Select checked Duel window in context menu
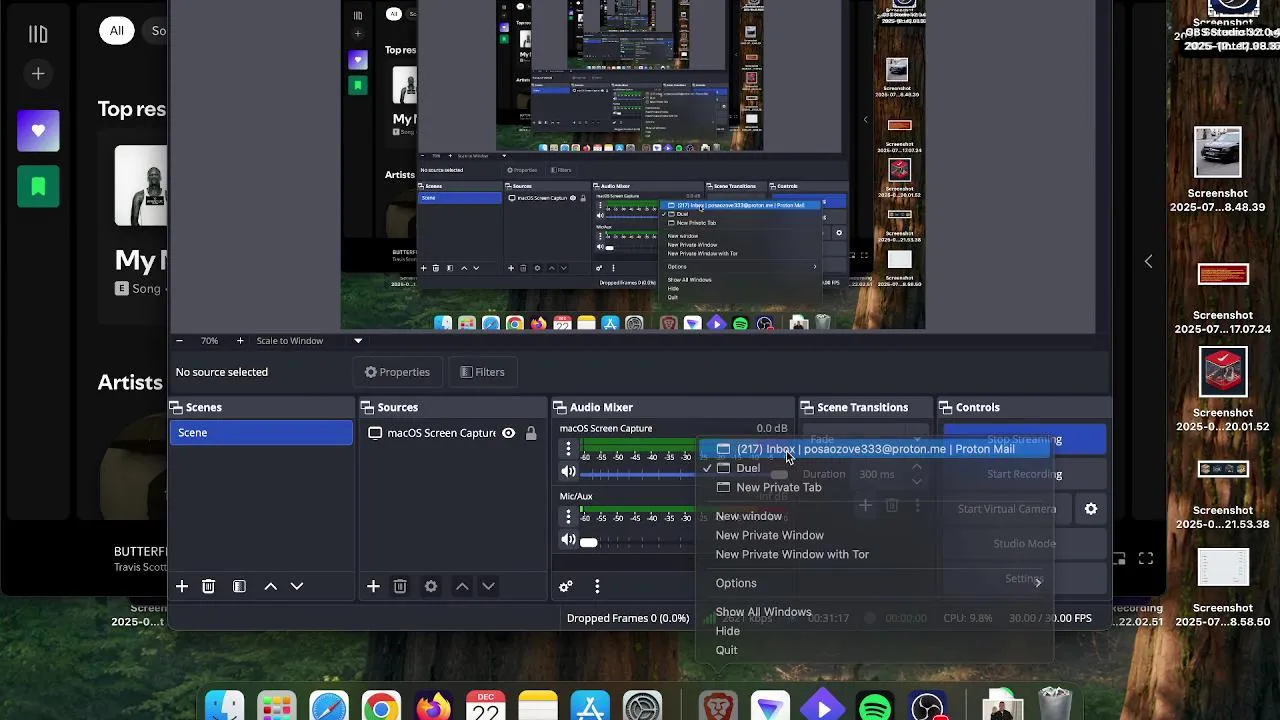The width and height of the screenshot is (1280, 720). pos(748,468)
